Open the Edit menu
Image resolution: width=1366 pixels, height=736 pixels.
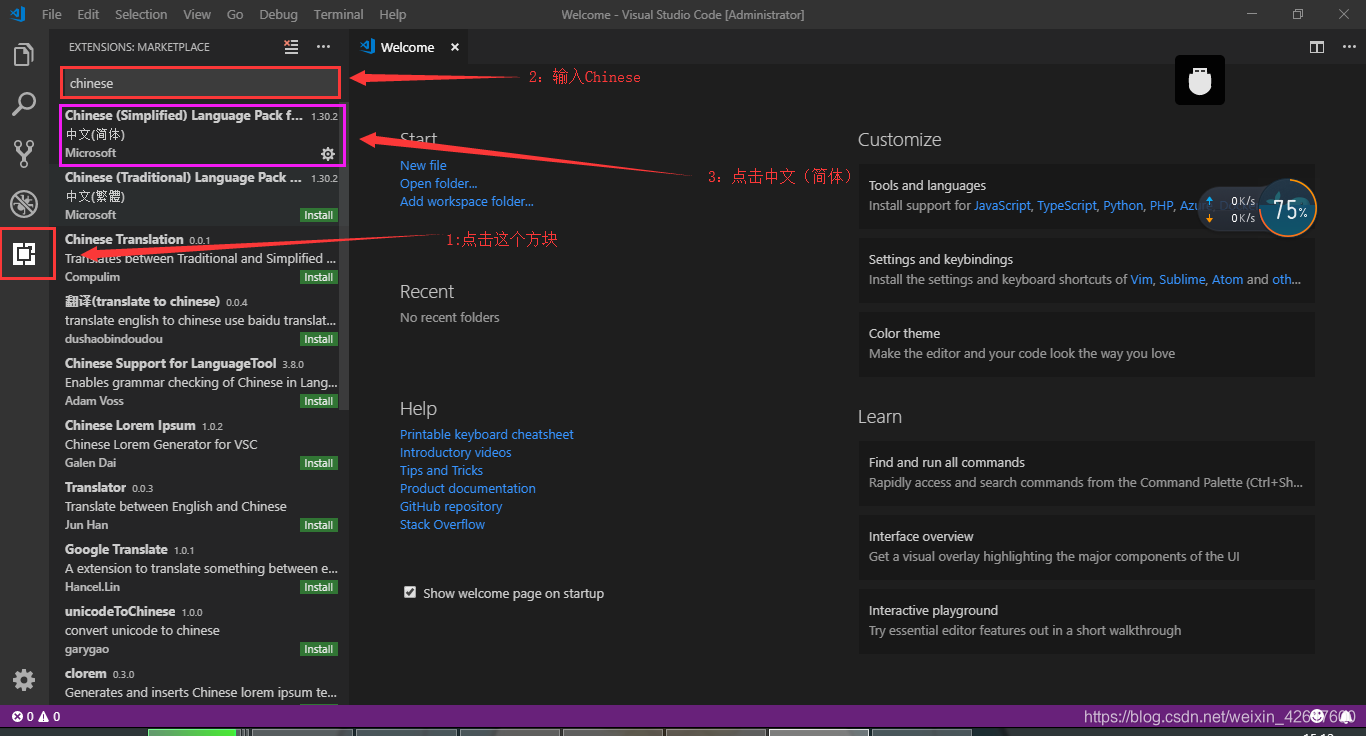[88, 14]
